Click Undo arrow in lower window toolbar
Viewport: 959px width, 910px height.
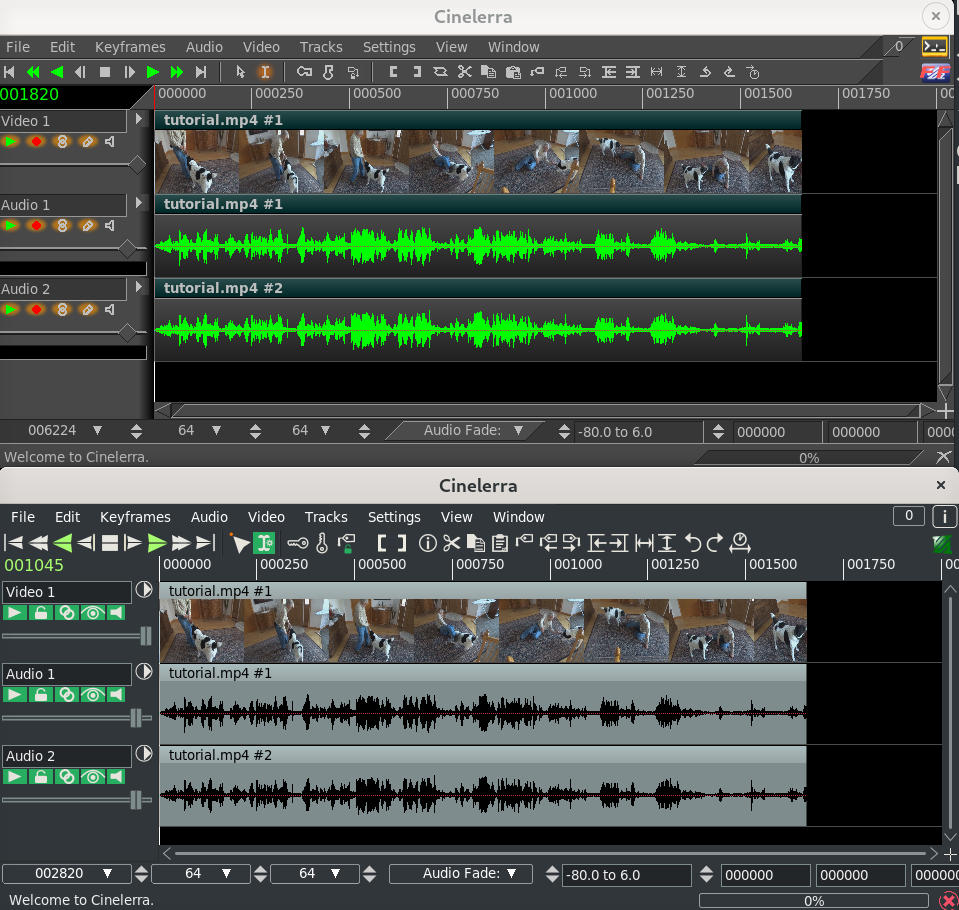click(692, 543)
